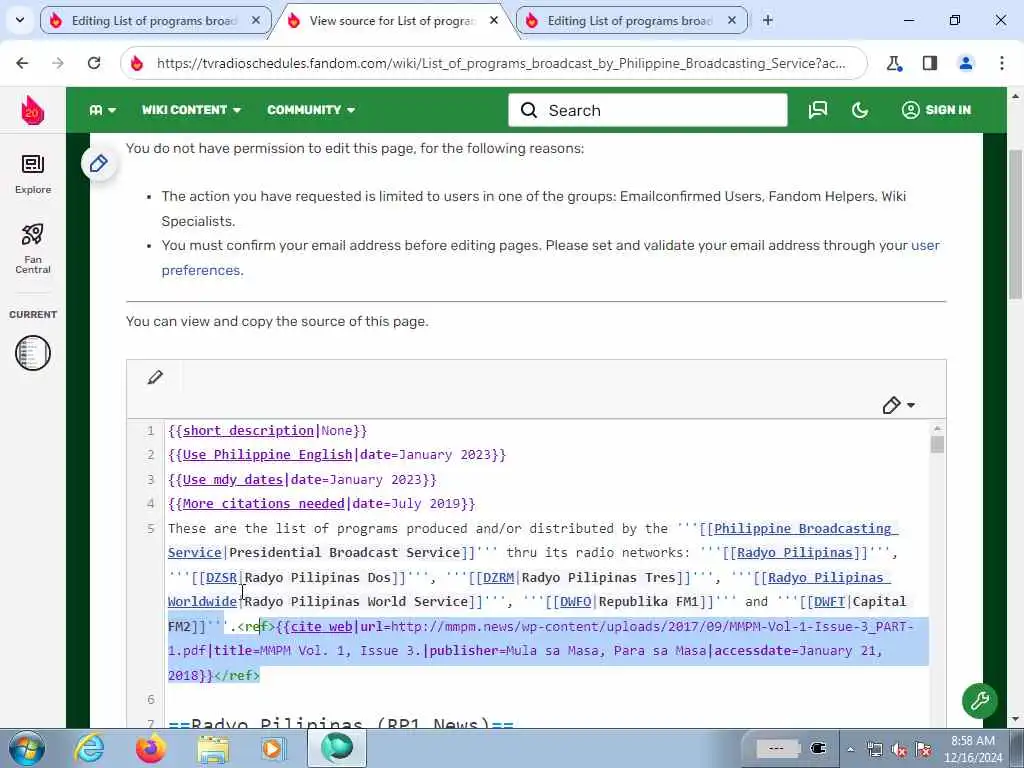Go forward in browser history
This screenshot has width=1024, height=768.
(58, 63)
